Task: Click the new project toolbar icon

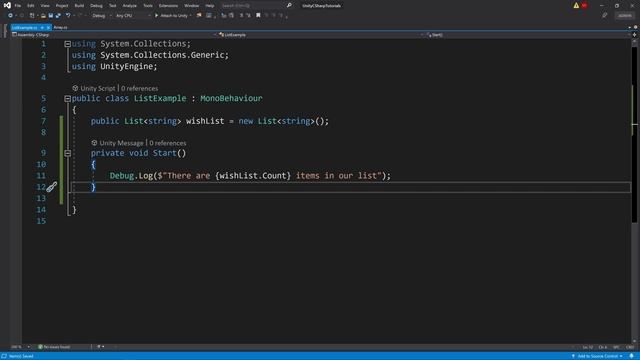Action: click(32, 16)
